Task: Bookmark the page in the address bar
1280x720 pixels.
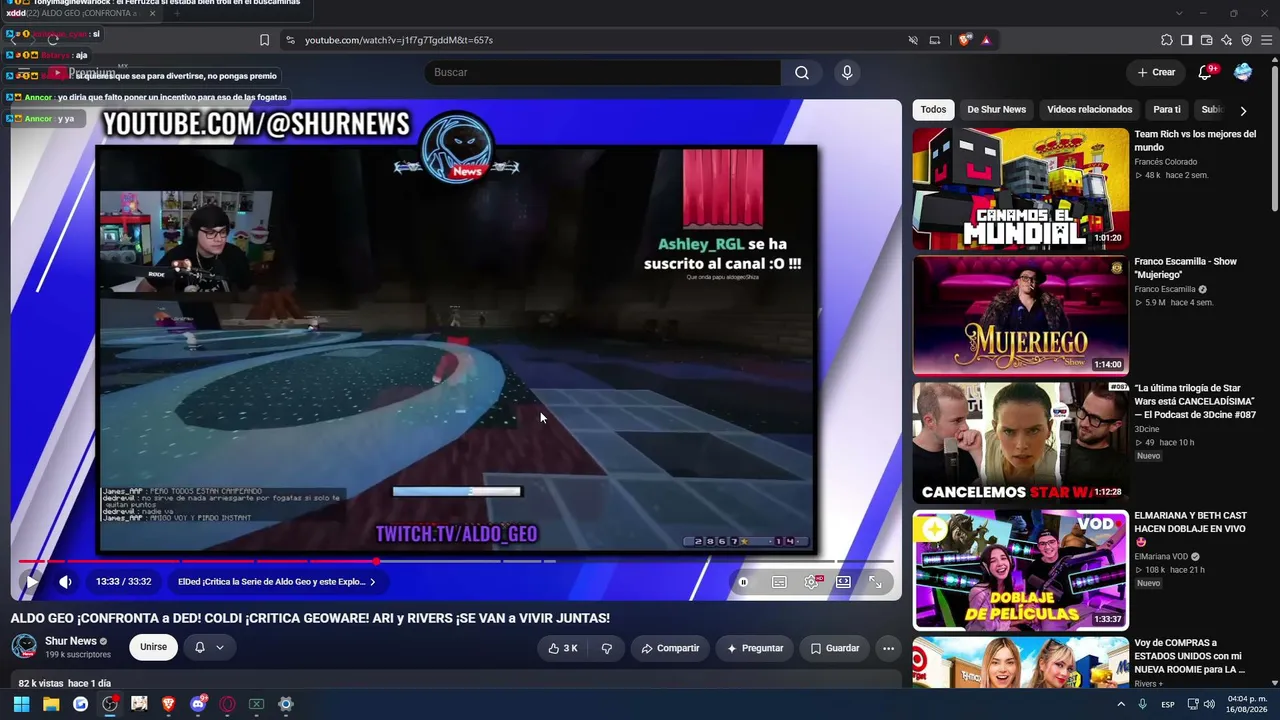Action: point(264,40)
